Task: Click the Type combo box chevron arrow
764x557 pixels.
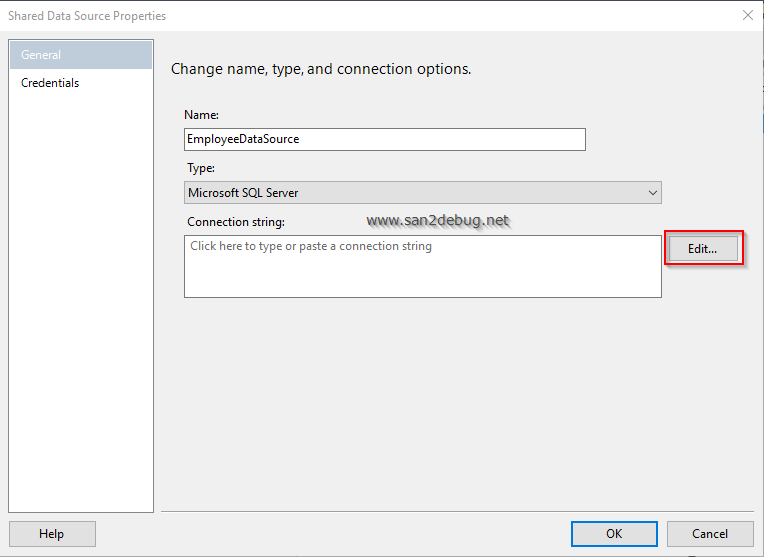Action: click(x=653, y=192)
